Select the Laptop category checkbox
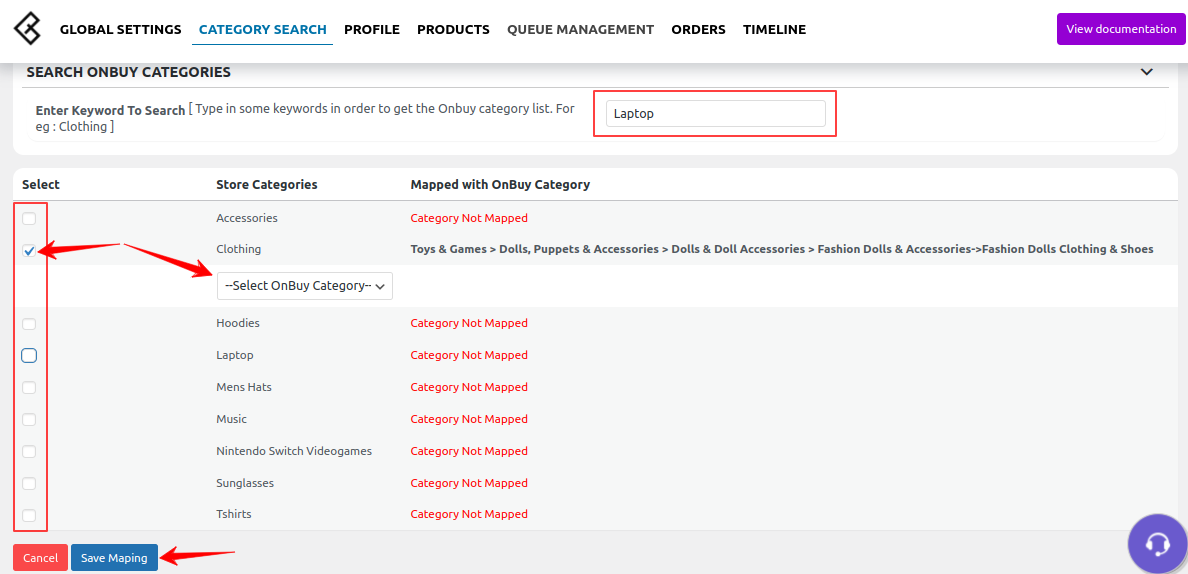 tap(29, 355)
